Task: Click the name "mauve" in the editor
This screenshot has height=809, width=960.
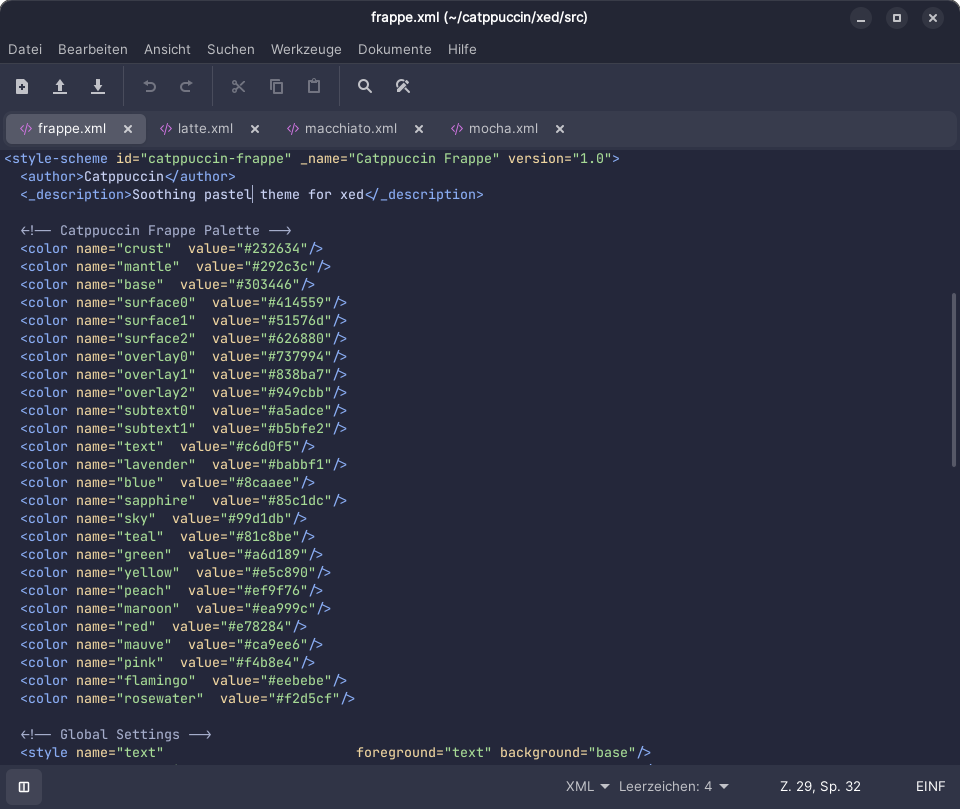Action: tap(144, 645)
